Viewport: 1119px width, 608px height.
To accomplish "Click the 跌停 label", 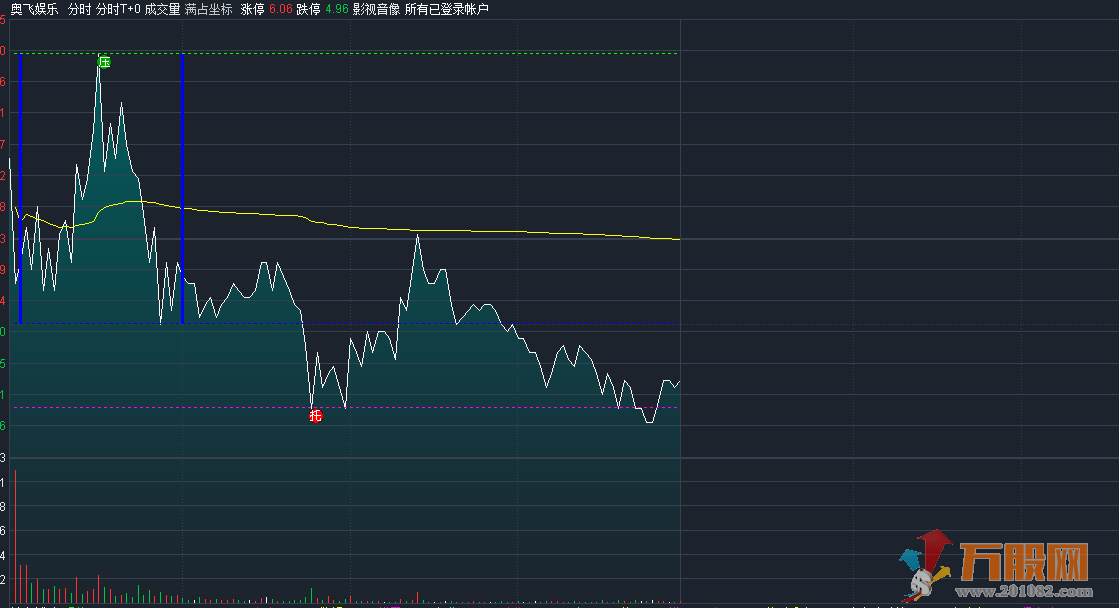I will (x=308, y=9).
